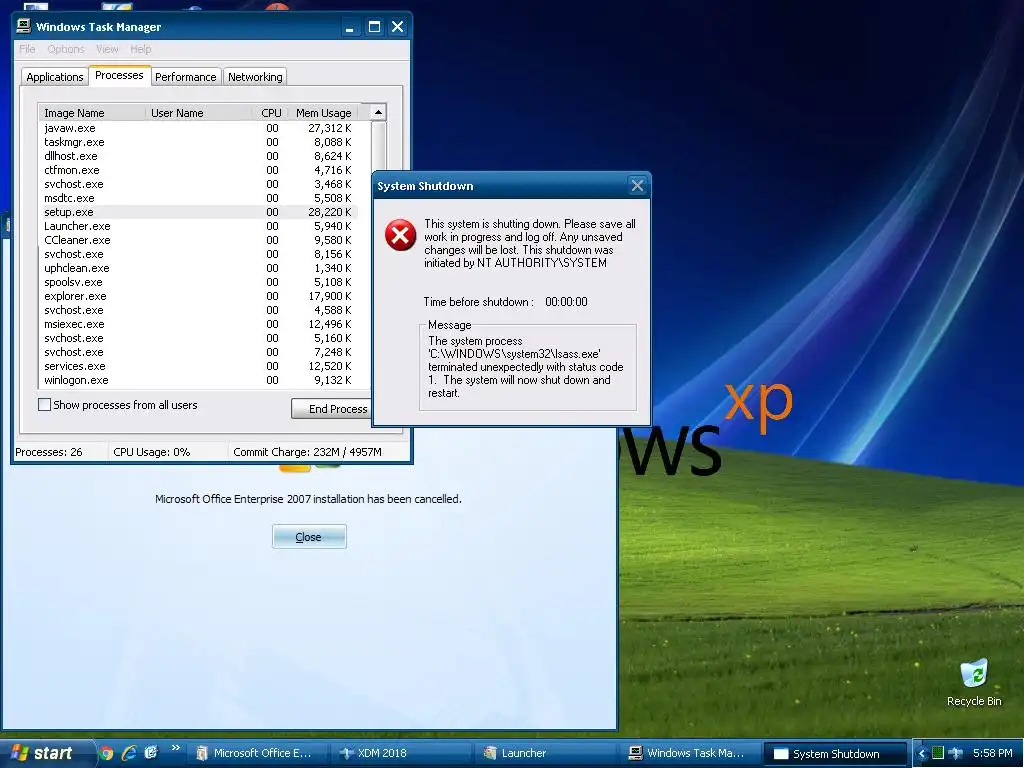Switch to Microsoft Office E... taskbar button
Viewport: 1024px width, 768px height.
(x=255, y=753)
